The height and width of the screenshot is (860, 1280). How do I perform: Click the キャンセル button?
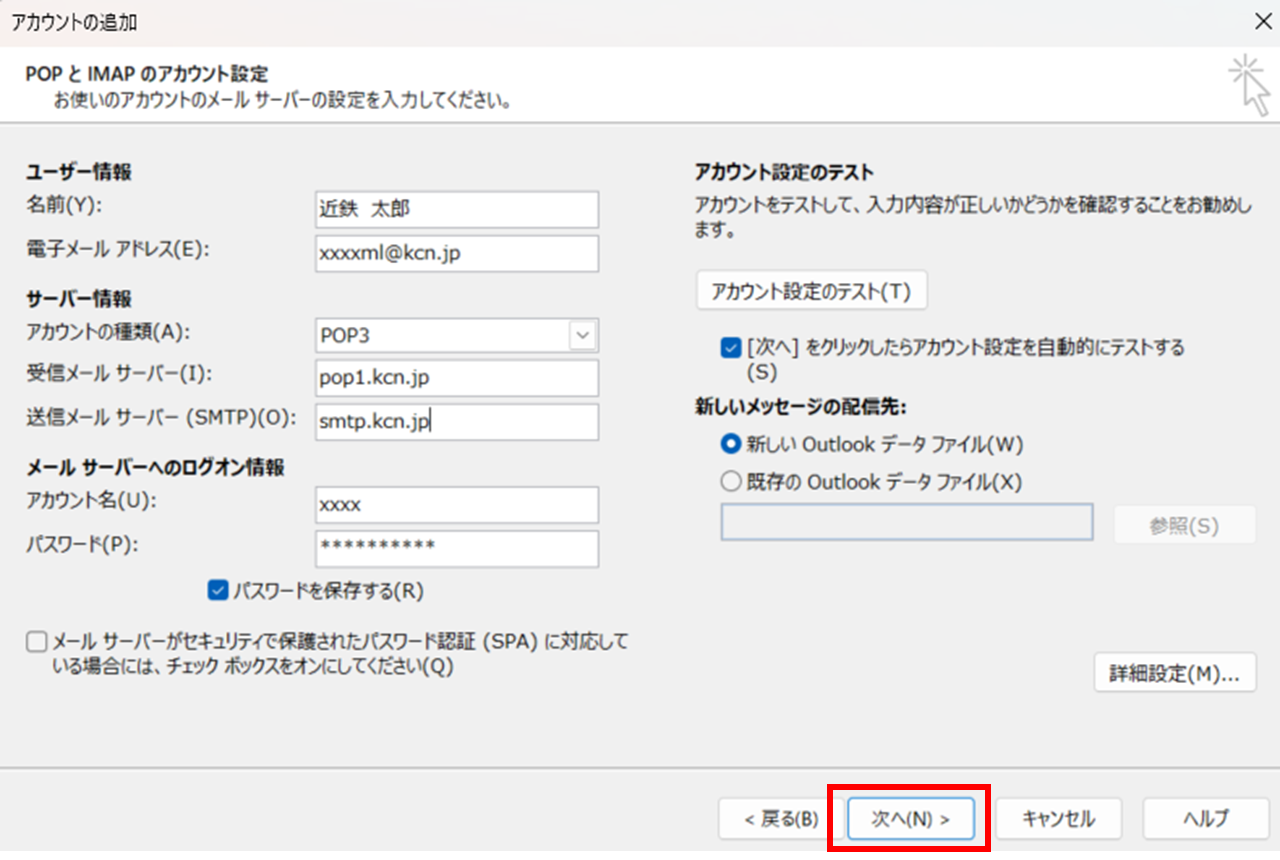click(1058, 818)
